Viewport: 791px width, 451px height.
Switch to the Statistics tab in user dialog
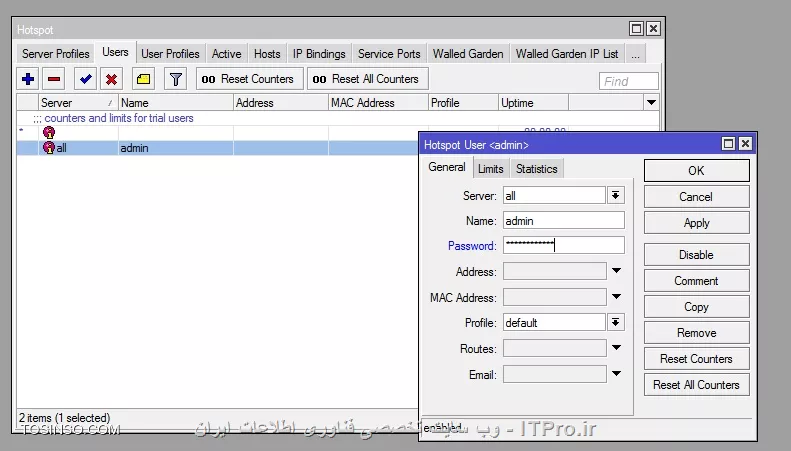click(x=536, y=168)
